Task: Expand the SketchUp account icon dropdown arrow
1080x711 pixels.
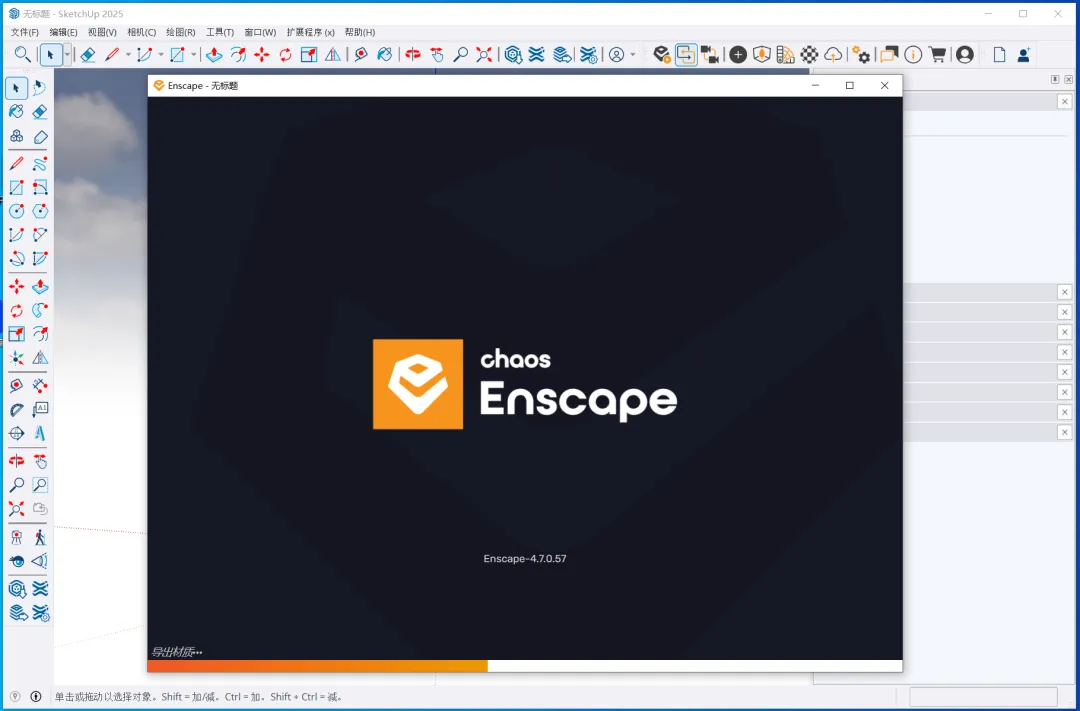Action: click(633, 54)
